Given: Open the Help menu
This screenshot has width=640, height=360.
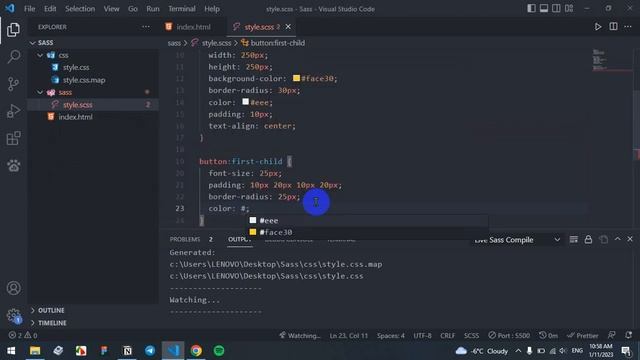Looking at the screenshot, I should [x=212, y=9].
